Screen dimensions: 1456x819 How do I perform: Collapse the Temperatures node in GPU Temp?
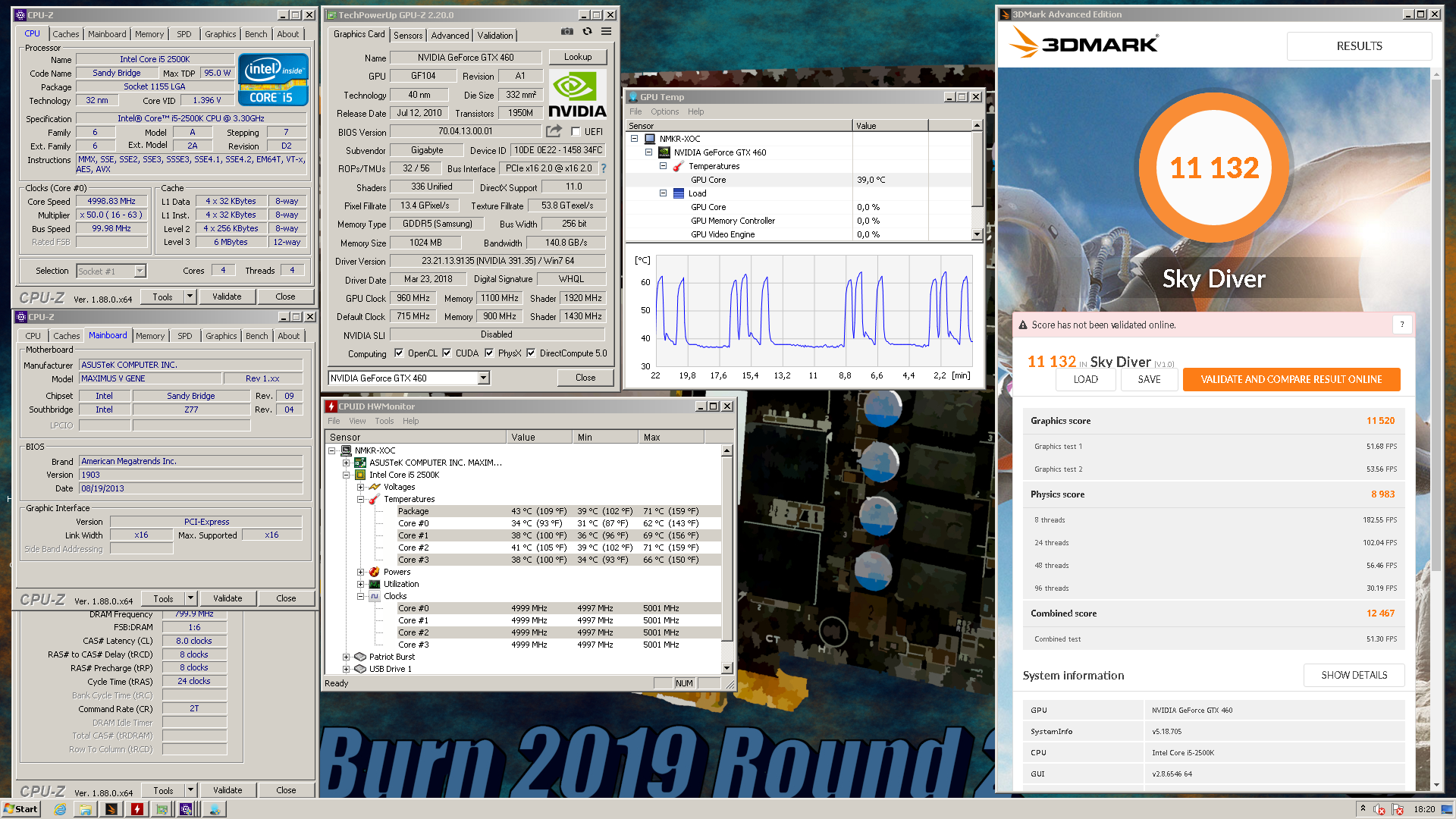(x=663, y=166)
